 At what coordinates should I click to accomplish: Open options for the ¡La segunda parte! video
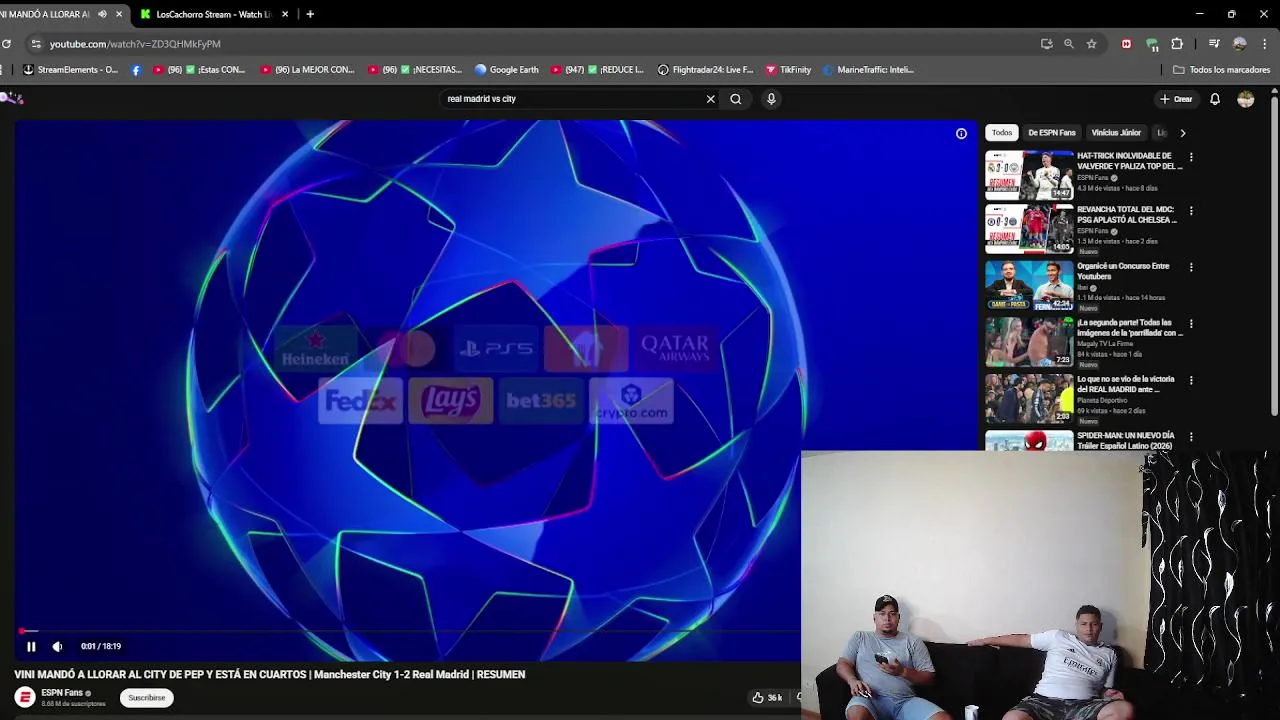(1191, 324)
